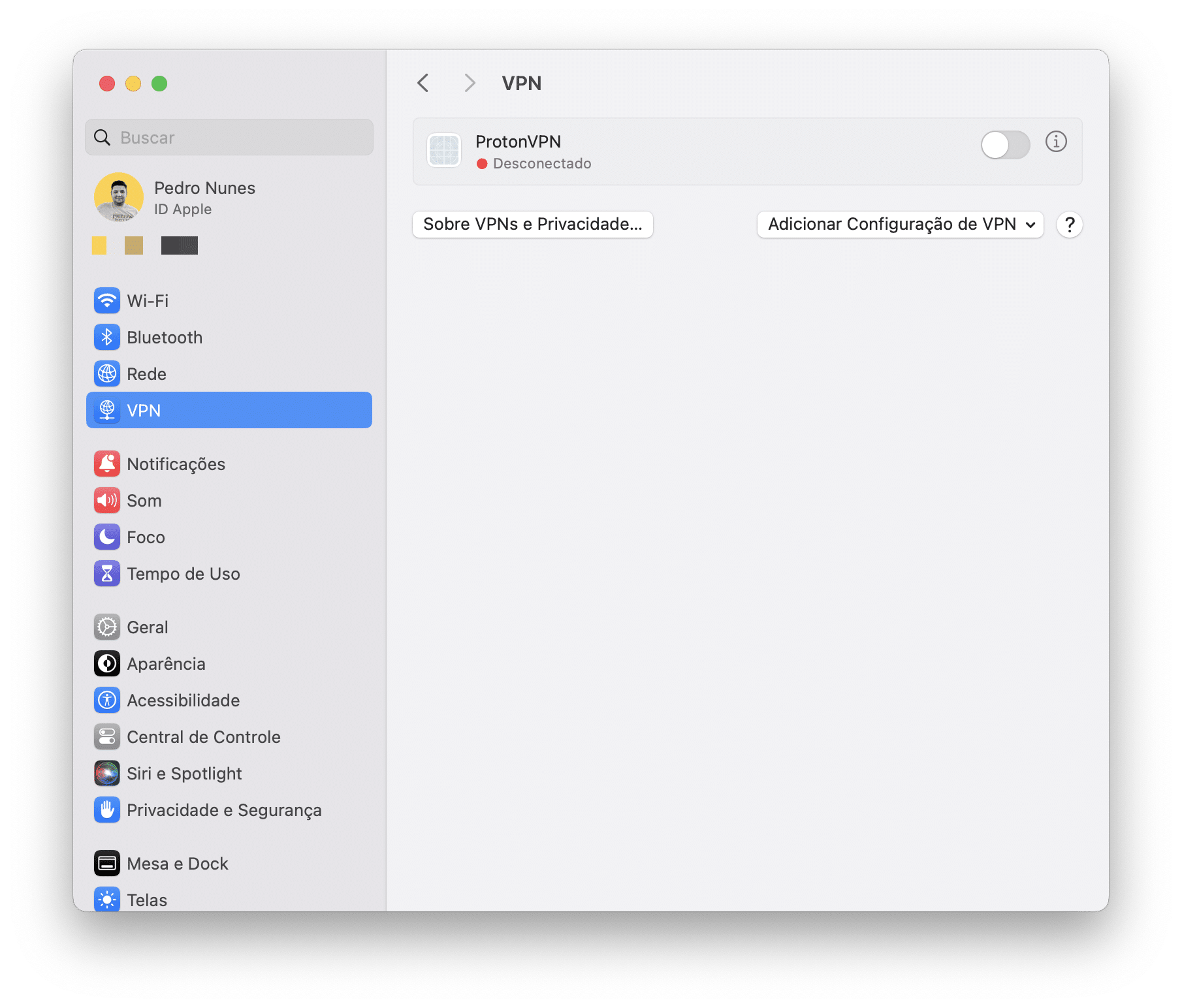Select Acessibilidade label in sidebar
Image resolution: width=1182 pixels, height=1008 pixels.
tap(184, 701)
